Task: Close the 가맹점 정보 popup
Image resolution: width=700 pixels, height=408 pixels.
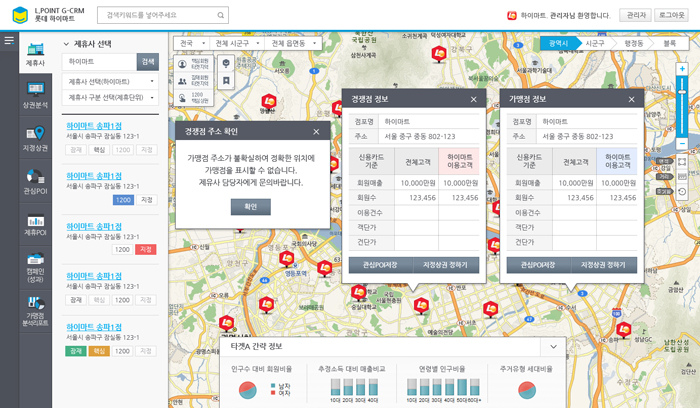Action: click(631, 99)
